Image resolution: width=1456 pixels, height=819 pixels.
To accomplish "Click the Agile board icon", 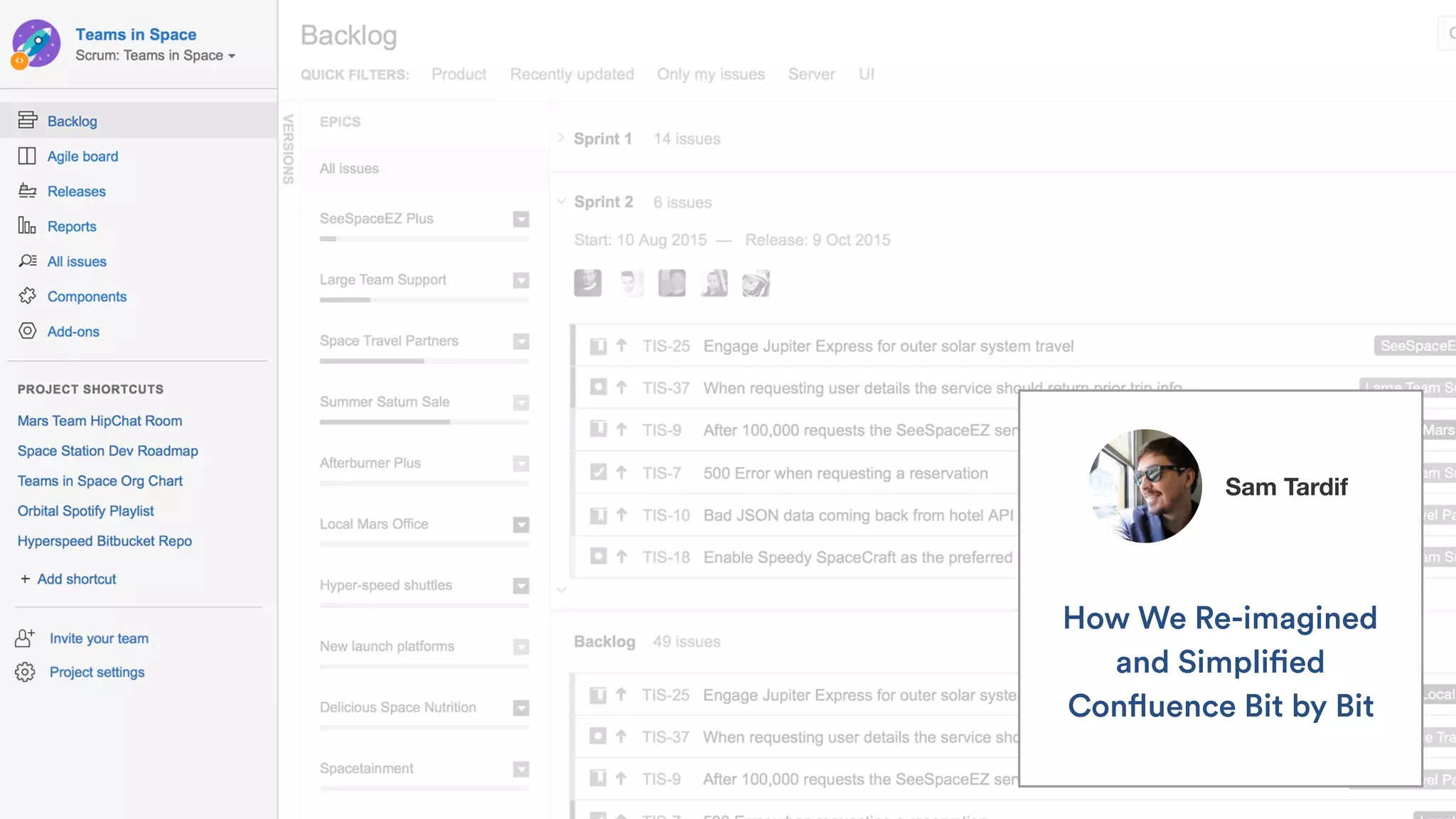I will [x=27, y=156].
